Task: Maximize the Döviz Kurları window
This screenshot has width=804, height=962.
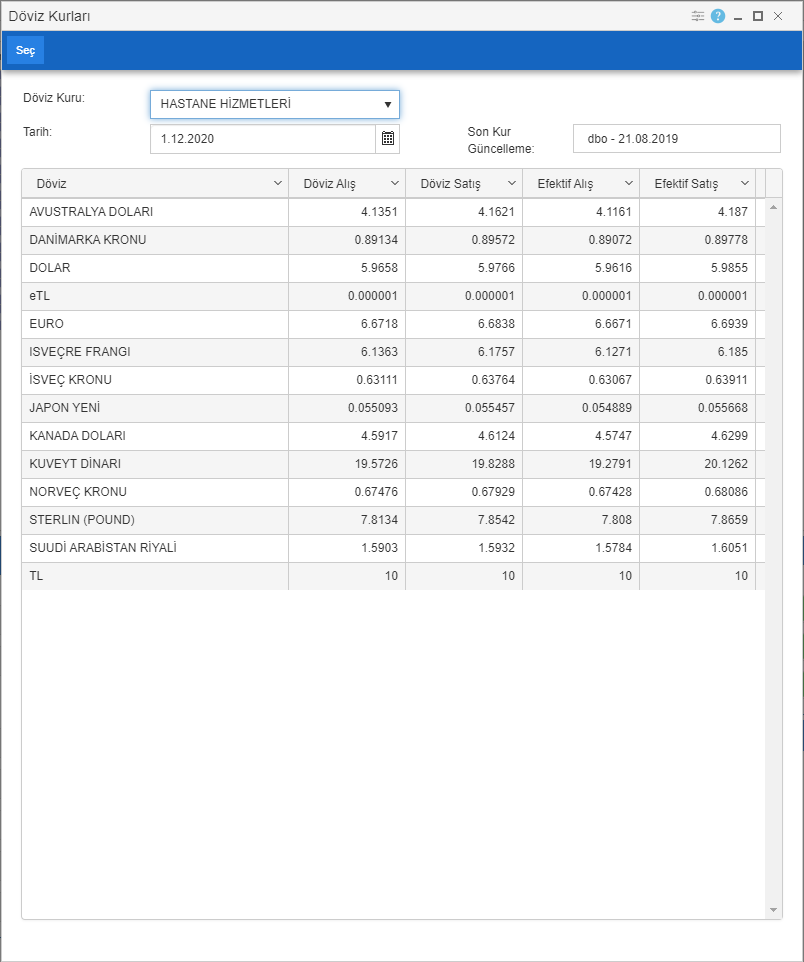Action: click(x=758, y=17)
